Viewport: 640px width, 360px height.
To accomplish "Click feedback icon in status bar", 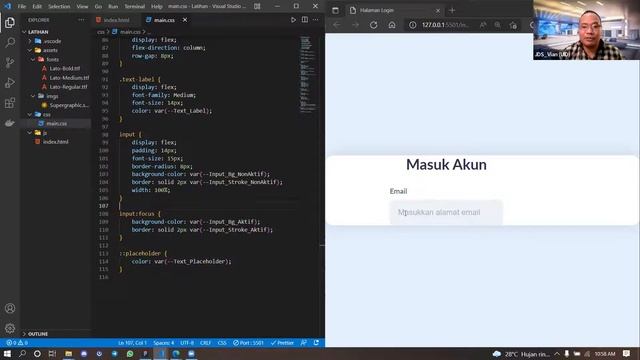I will click(304, 343).
